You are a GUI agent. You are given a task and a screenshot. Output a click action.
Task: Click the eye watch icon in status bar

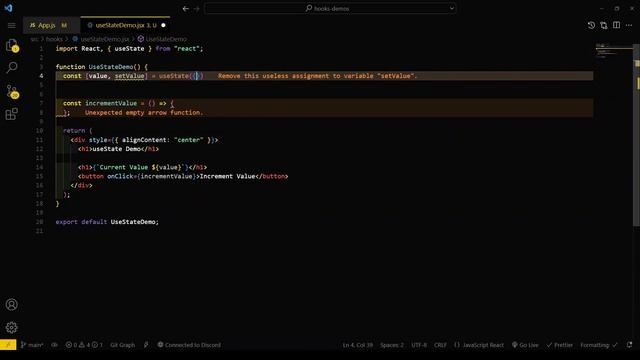[54, 345]
